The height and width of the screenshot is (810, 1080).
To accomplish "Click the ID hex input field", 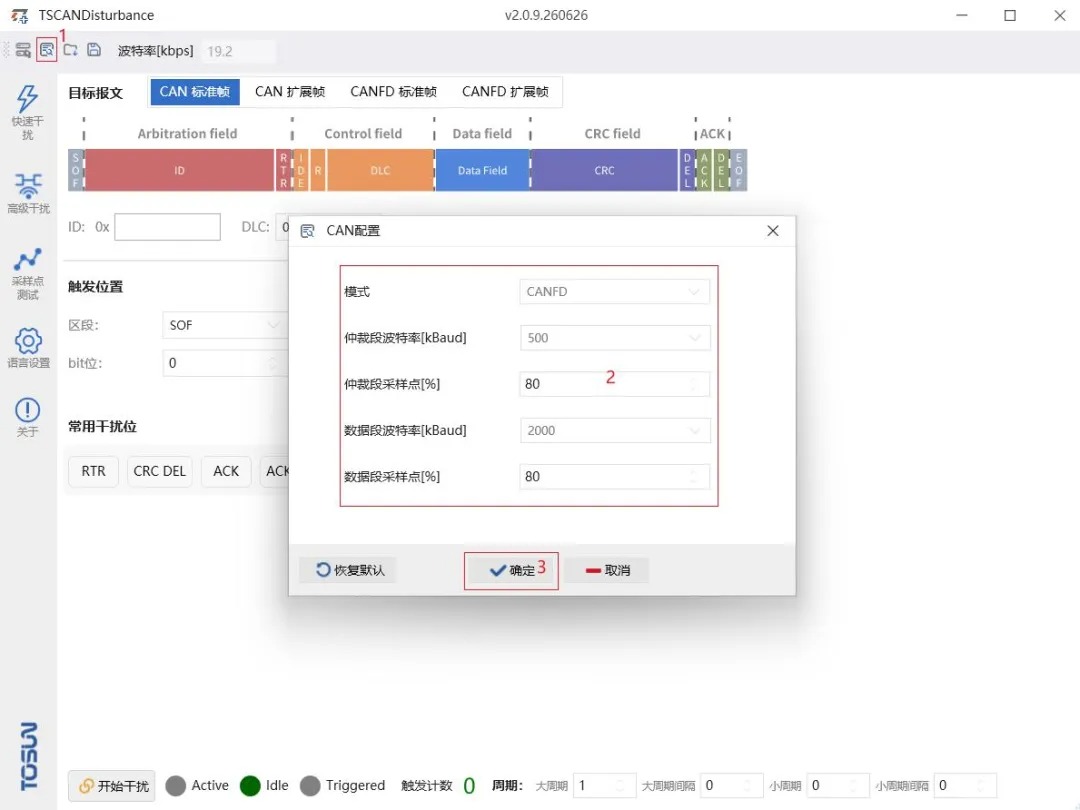I will click(167, 227).
